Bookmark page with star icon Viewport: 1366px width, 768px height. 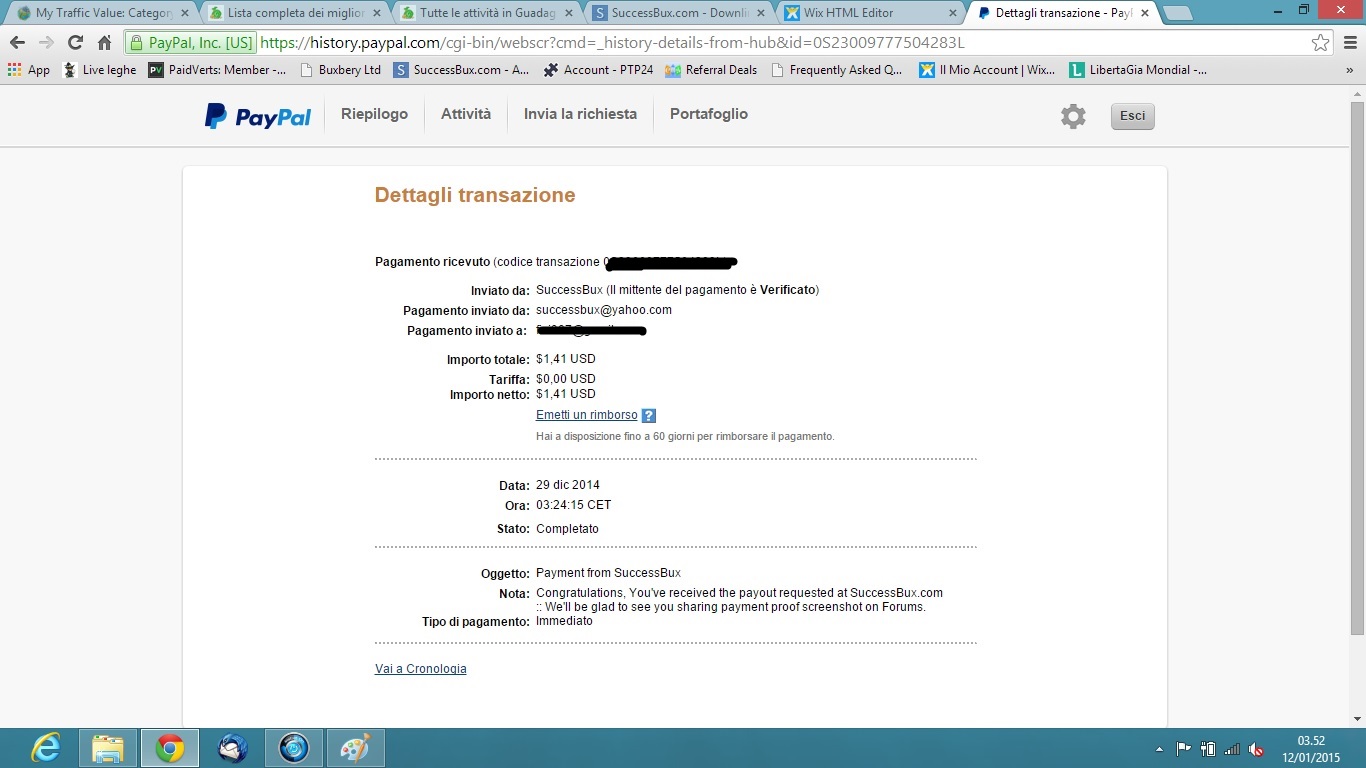click(1321, 43)
